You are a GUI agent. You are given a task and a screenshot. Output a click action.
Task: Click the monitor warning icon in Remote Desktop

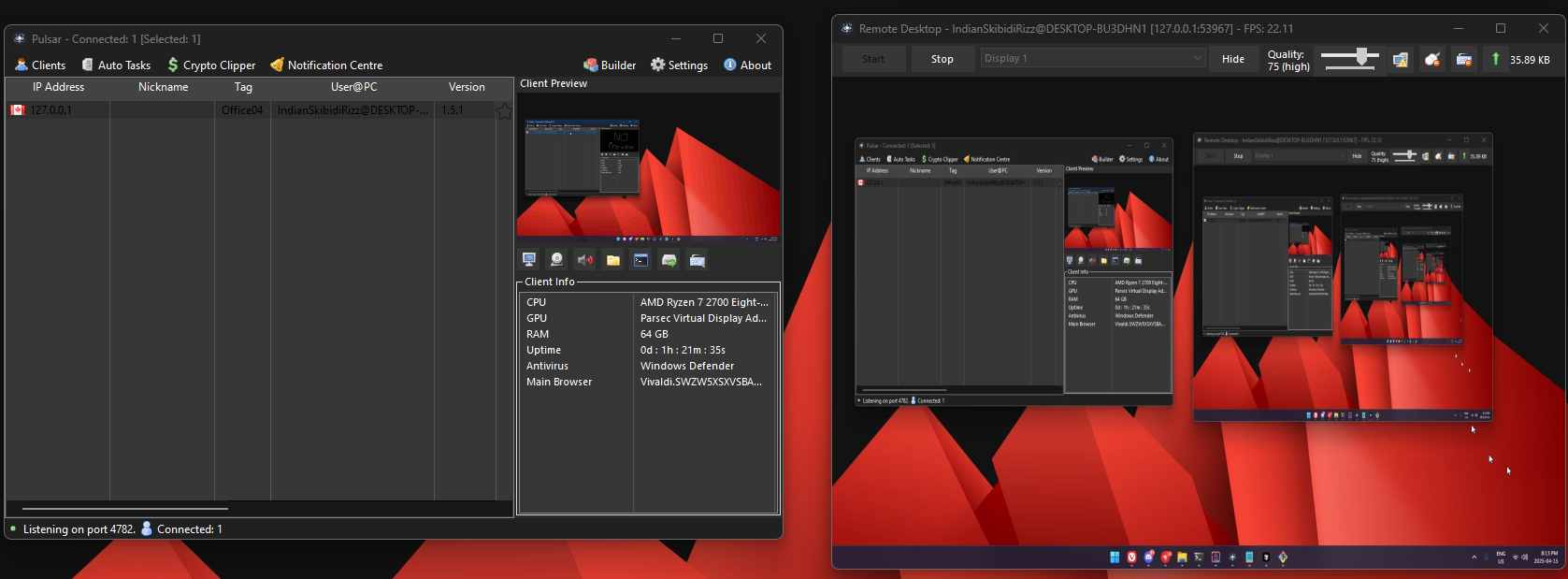pos(1401,59)
